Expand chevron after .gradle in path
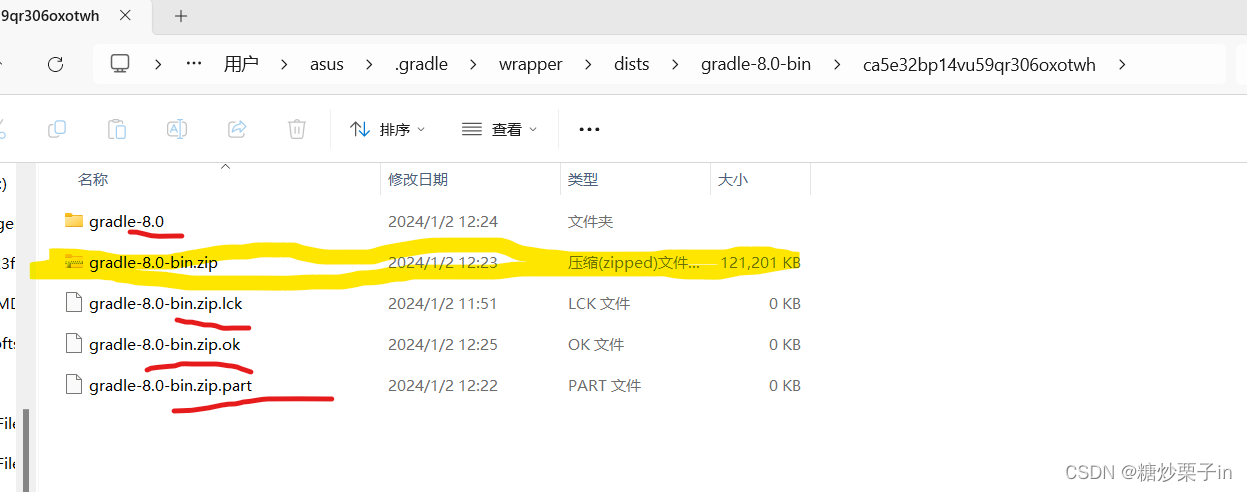 pos(474,64)
